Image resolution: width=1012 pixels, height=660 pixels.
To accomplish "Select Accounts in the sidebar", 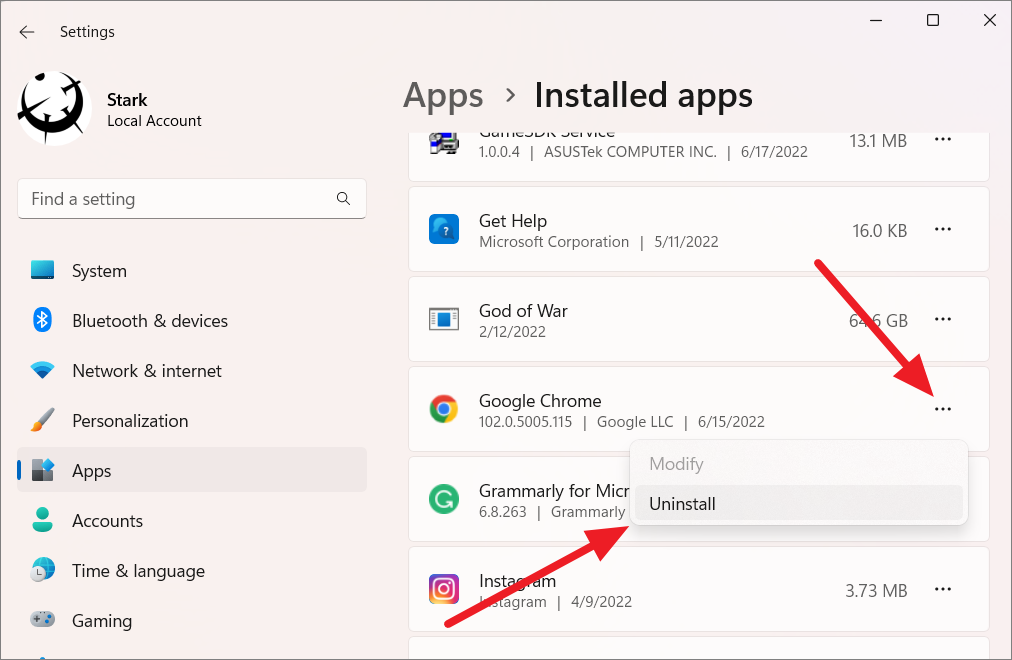I will tap(108, 521).
